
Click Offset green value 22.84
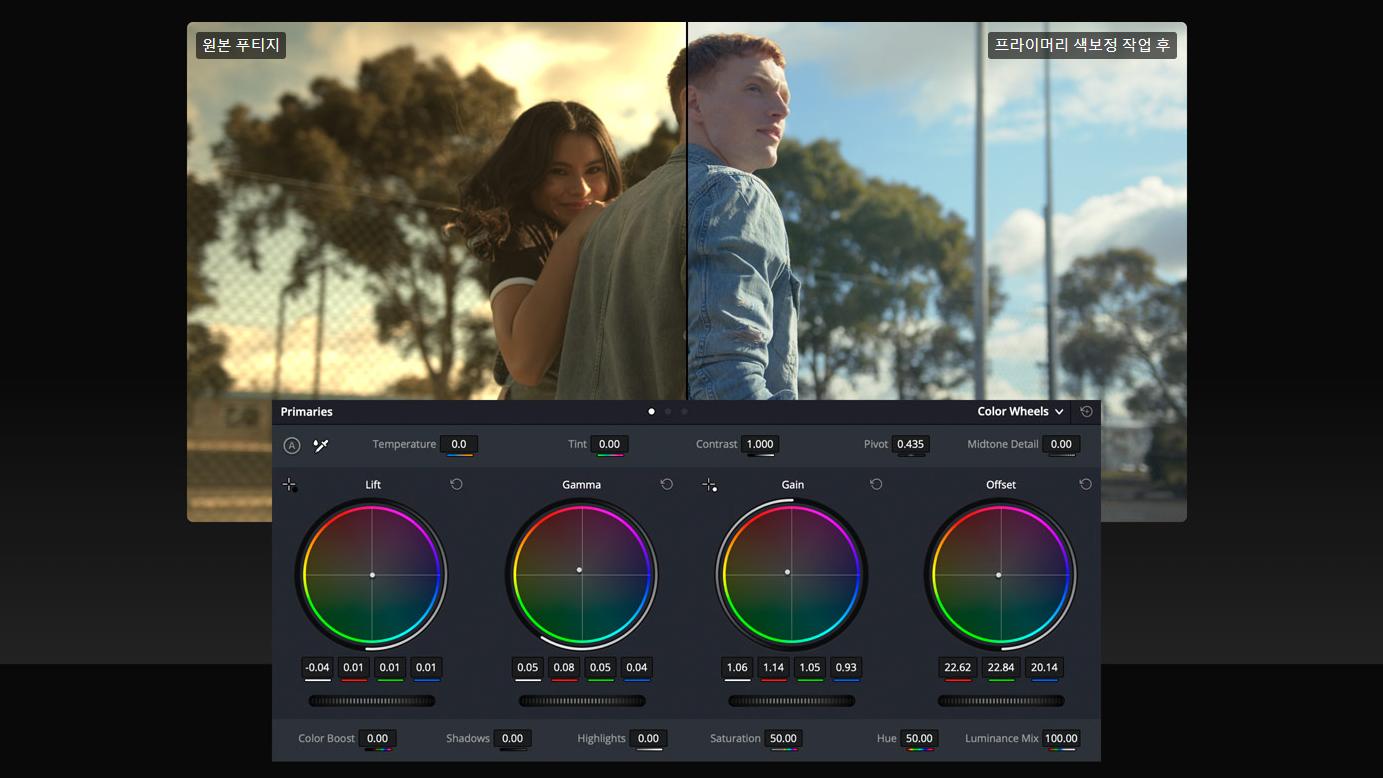tap(1001, 667)
